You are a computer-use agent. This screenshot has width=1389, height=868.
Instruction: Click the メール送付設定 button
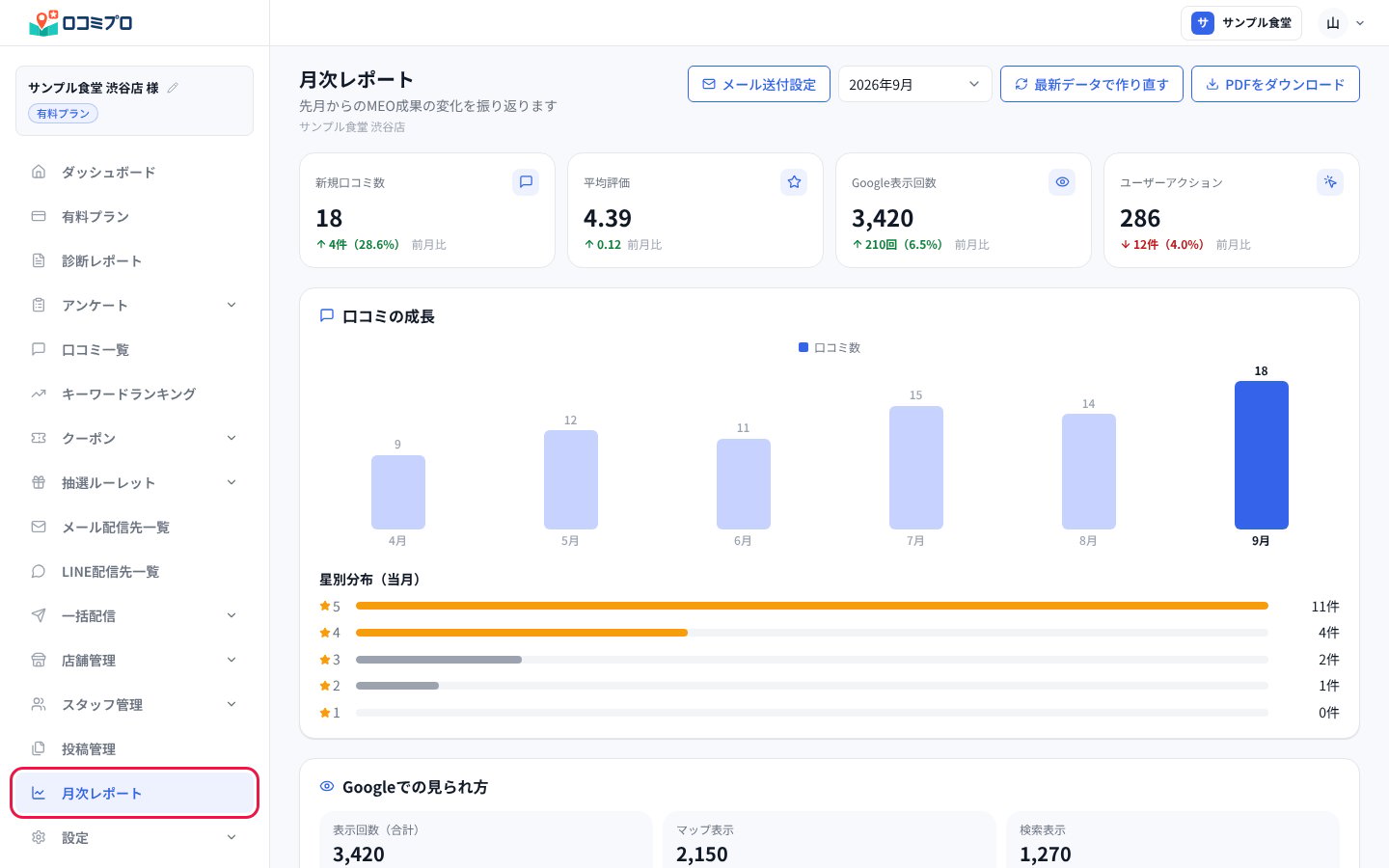tap(758, 84)
